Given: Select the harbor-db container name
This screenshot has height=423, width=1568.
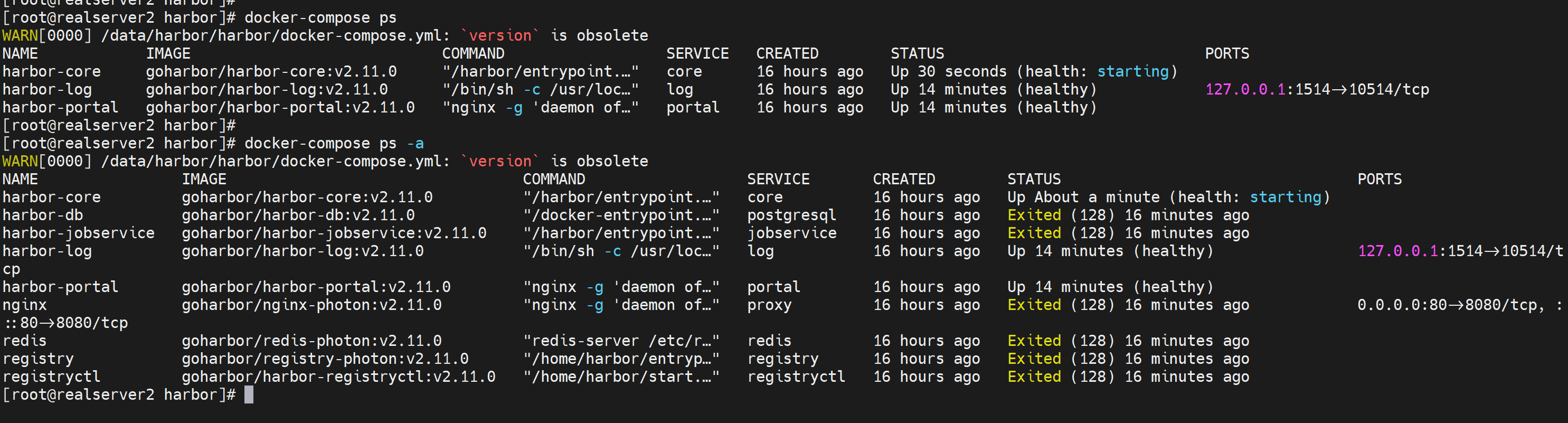Looking at the screenshot, I should pyautogui.click(x=43, y=215).
